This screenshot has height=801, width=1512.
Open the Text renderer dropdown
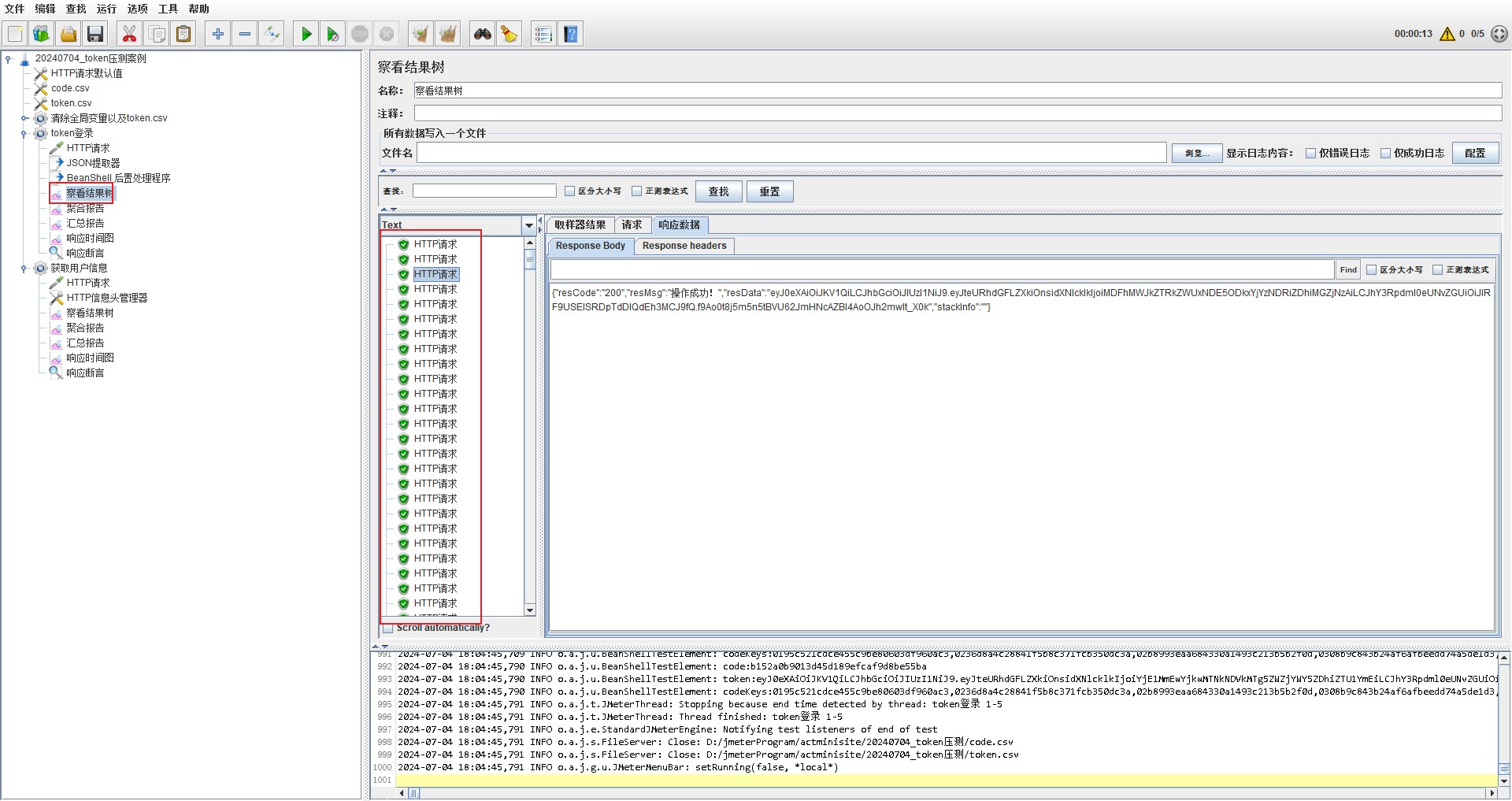pos(528,225)
